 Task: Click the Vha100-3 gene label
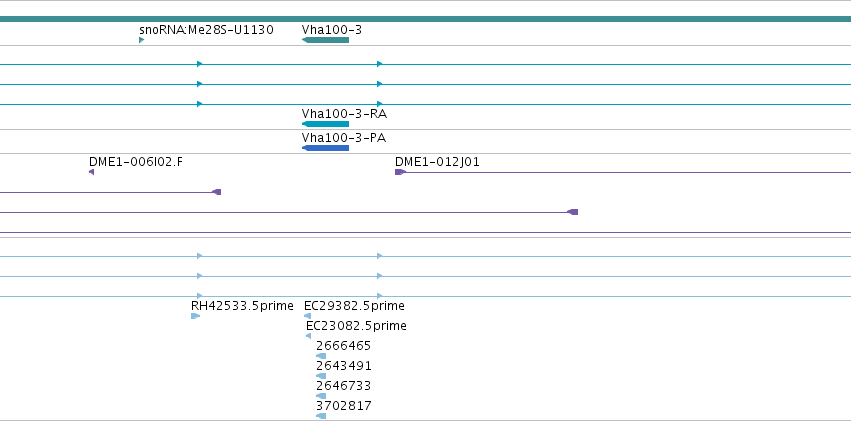(x=332, y=30)
